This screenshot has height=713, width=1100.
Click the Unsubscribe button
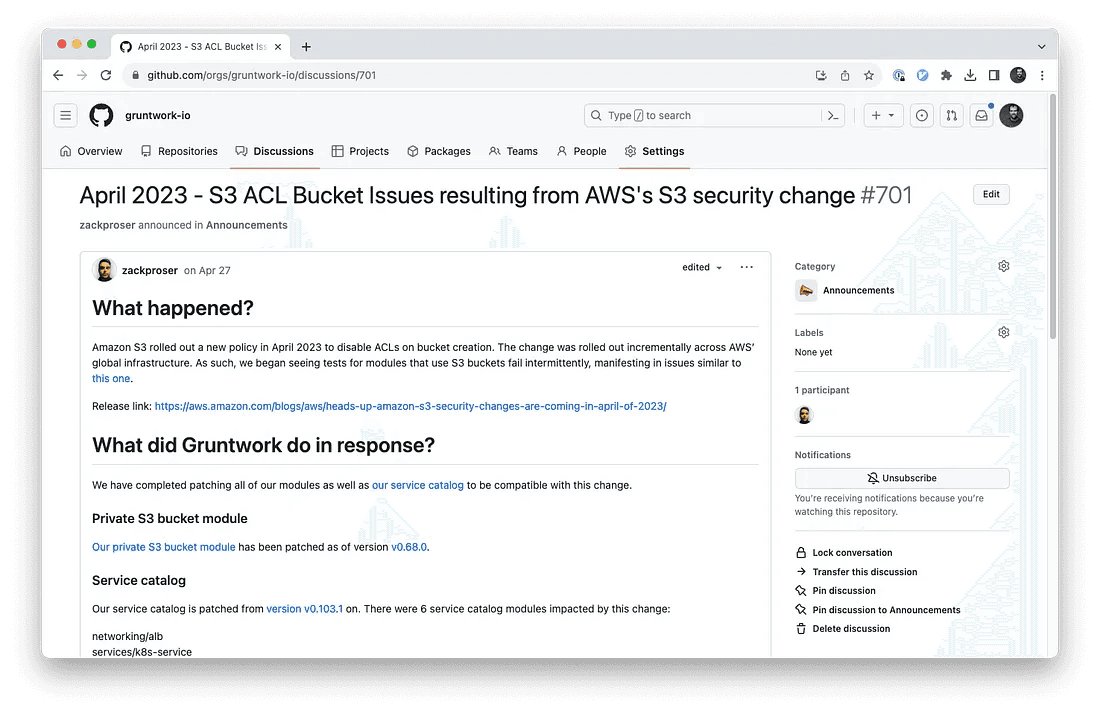pyautogui.click(x=901, y=478)
